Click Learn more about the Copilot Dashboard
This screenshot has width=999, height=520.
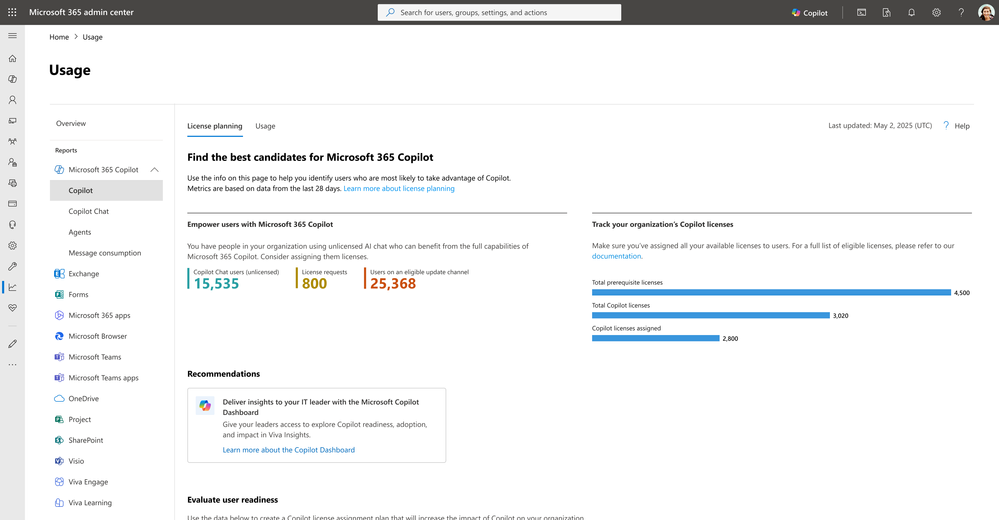[288, 450]
